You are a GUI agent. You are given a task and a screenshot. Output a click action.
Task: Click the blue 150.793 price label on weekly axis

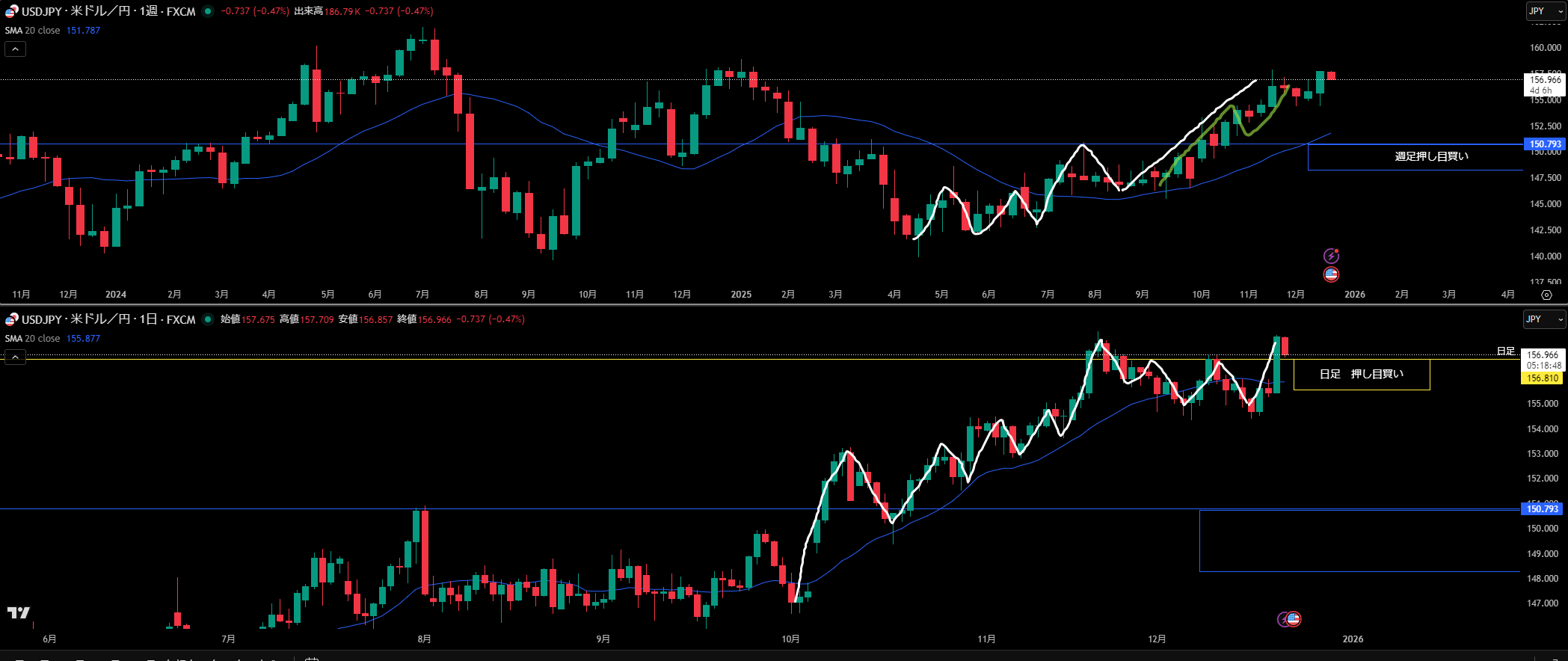pyautogui.click(x=1544, y=144)
